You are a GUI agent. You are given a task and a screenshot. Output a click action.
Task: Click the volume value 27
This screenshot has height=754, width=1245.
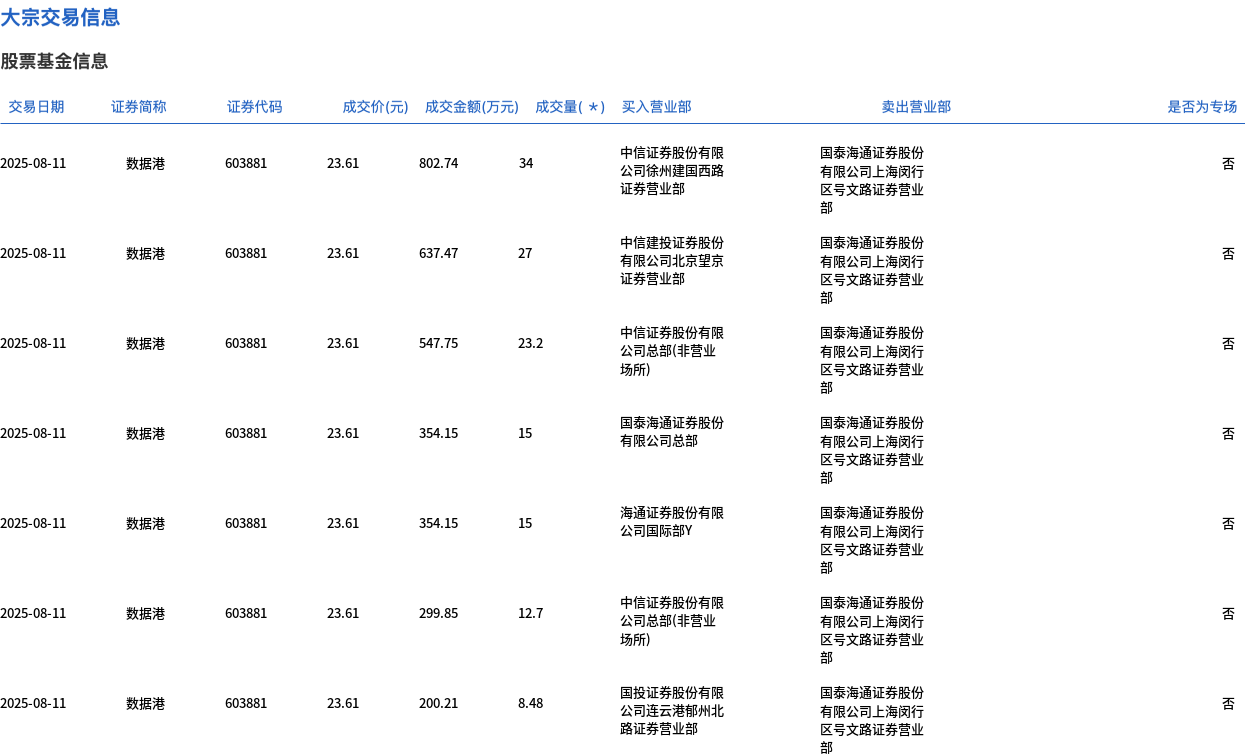pyautogui.click(x=525, y=253)
